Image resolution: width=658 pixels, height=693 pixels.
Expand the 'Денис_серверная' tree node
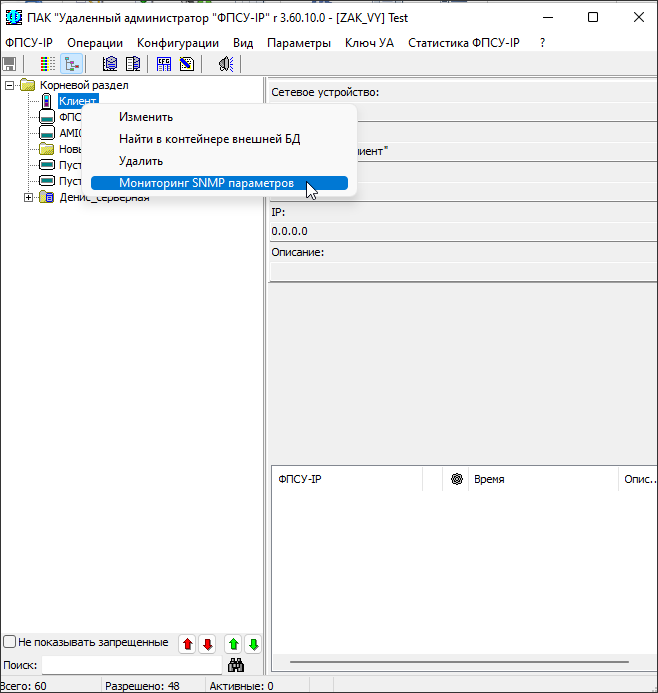[28, 197]
